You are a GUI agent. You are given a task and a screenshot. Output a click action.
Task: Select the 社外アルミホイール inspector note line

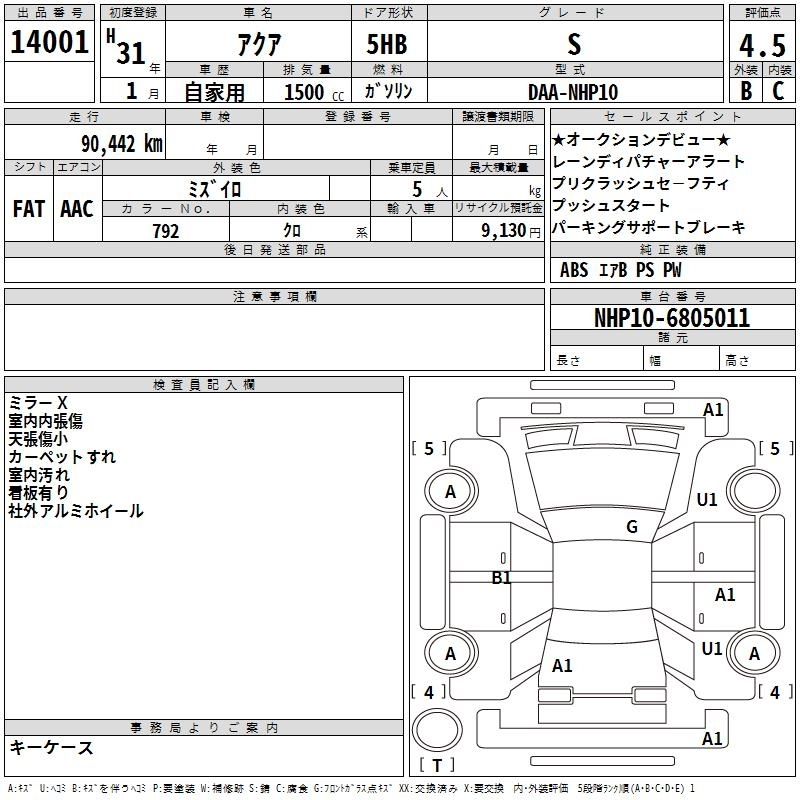tap(76, 511)
